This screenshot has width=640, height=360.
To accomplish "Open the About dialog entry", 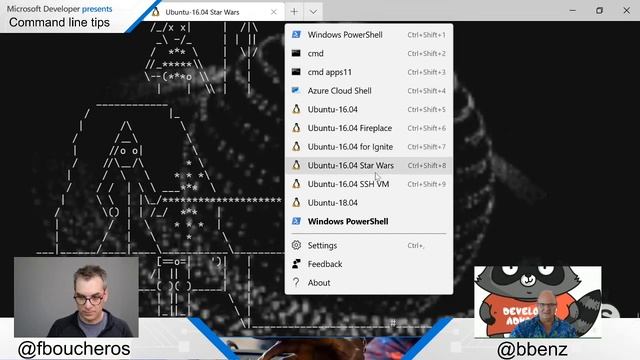I will coord(369,282).
